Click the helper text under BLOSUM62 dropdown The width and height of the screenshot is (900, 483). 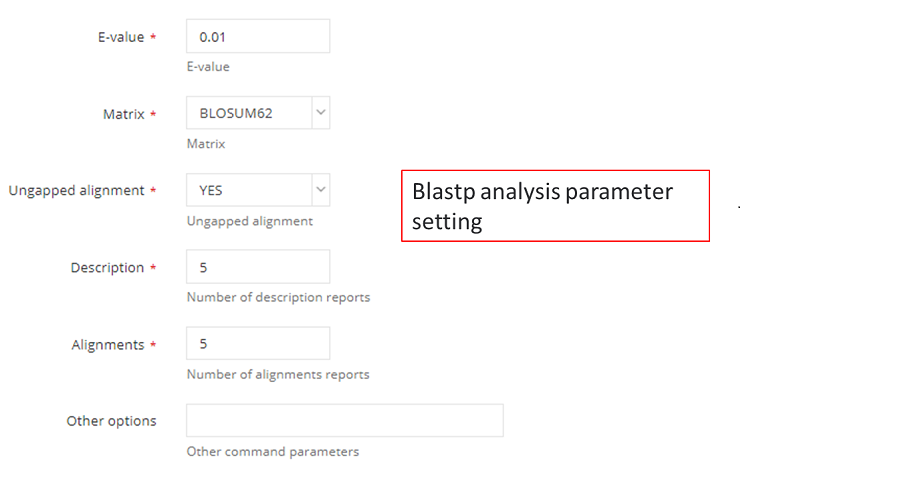point(206,144)
